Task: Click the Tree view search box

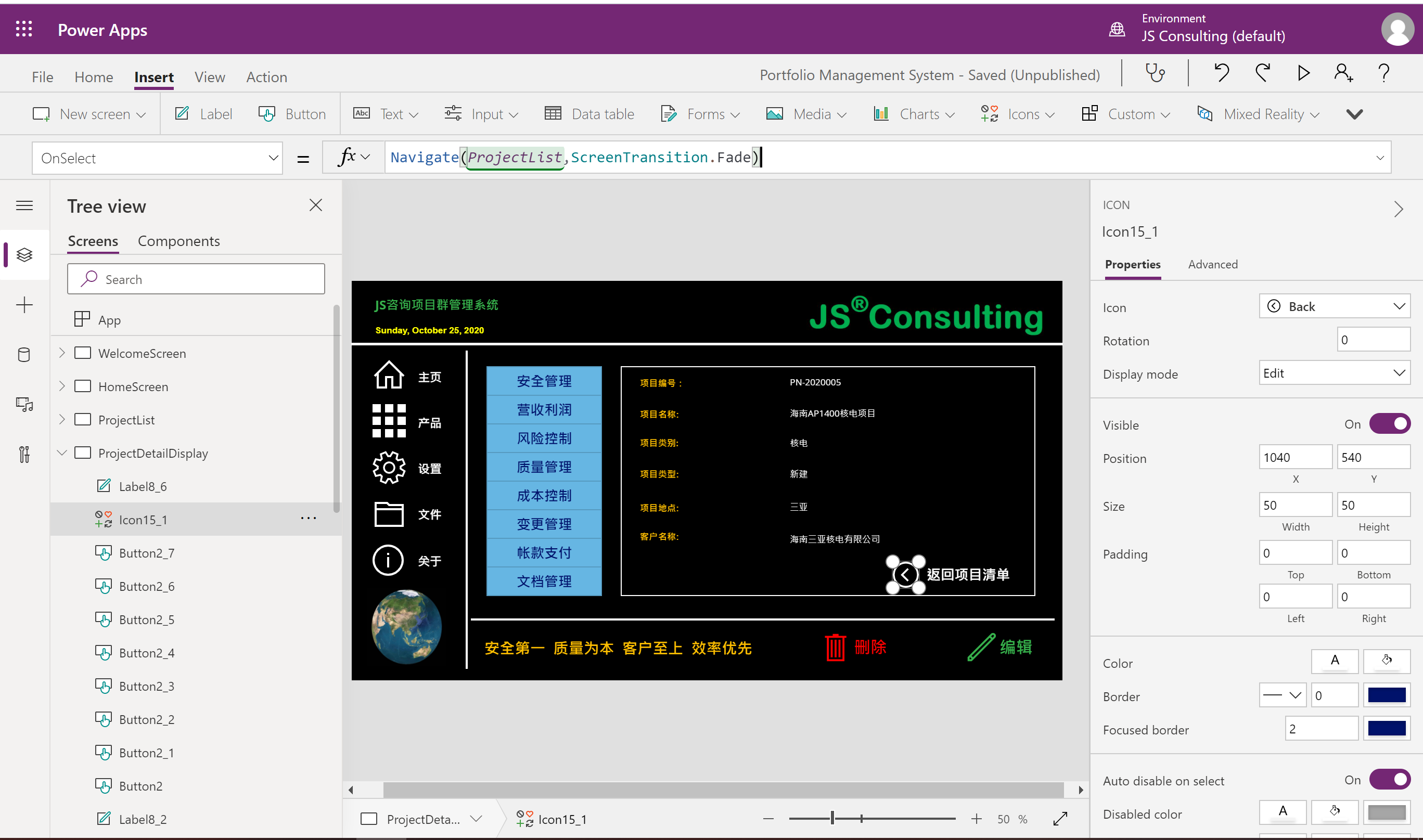Action: pos(196,279)
